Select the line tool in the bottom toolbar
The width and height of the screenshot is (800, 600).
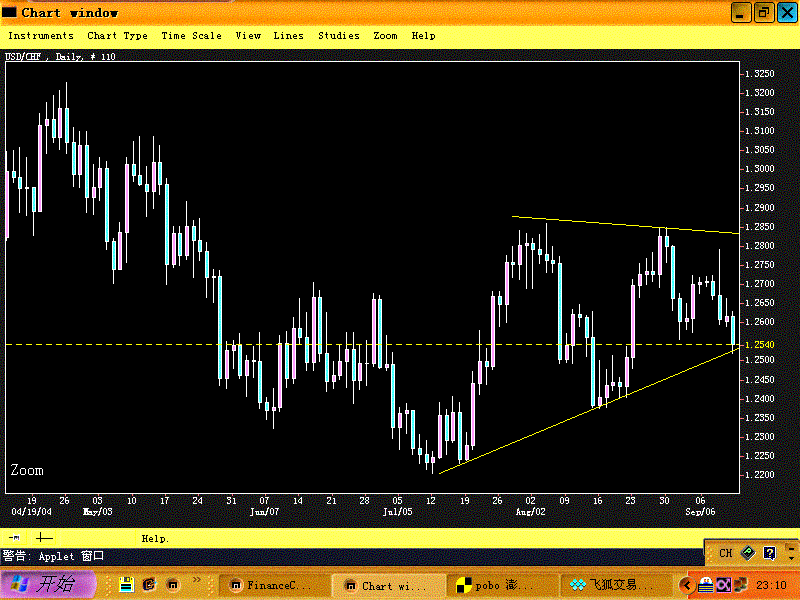[14, 537]
